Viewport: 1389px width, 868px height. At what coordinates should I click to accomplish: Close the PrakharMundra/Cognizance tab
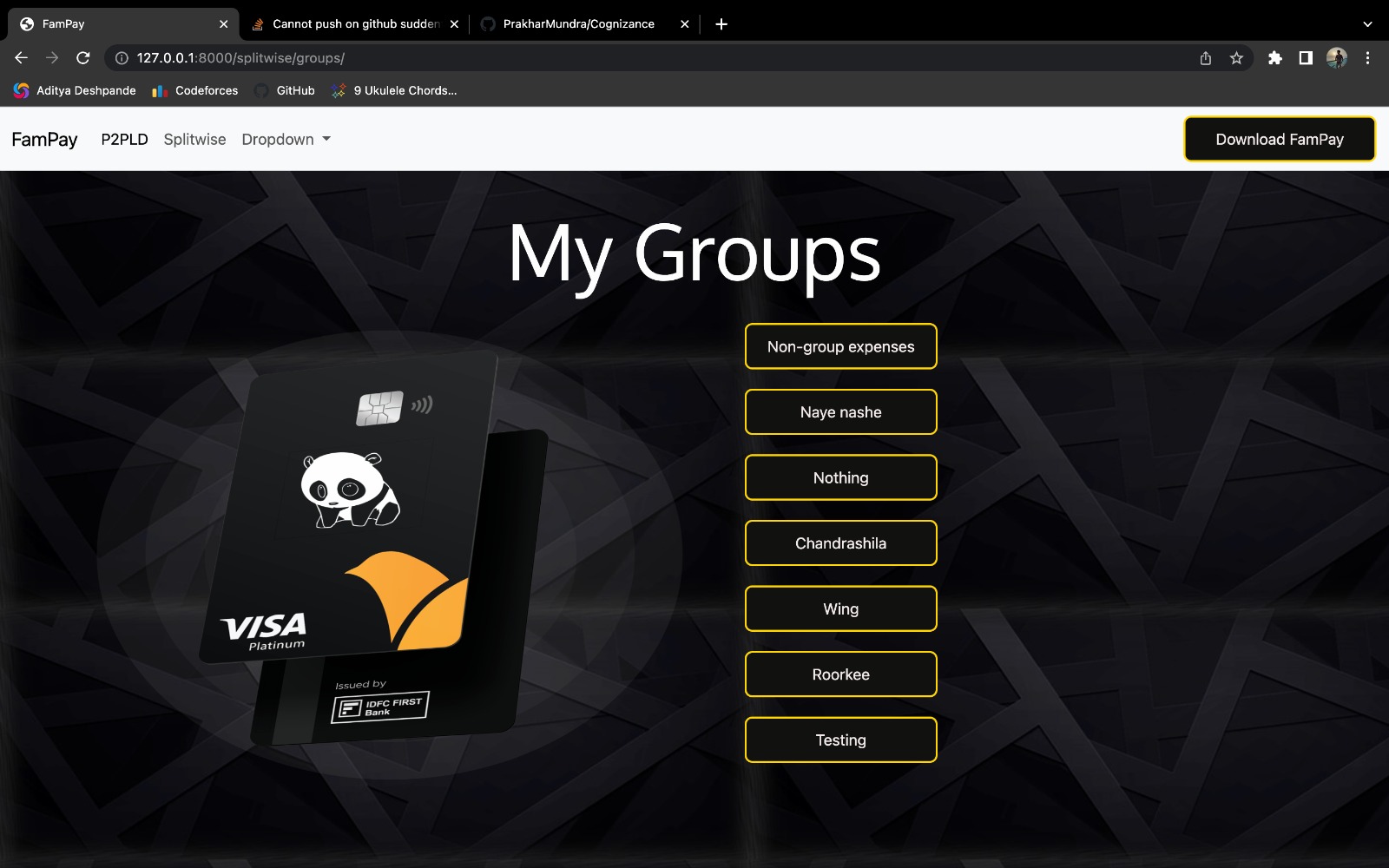[684, 24]
